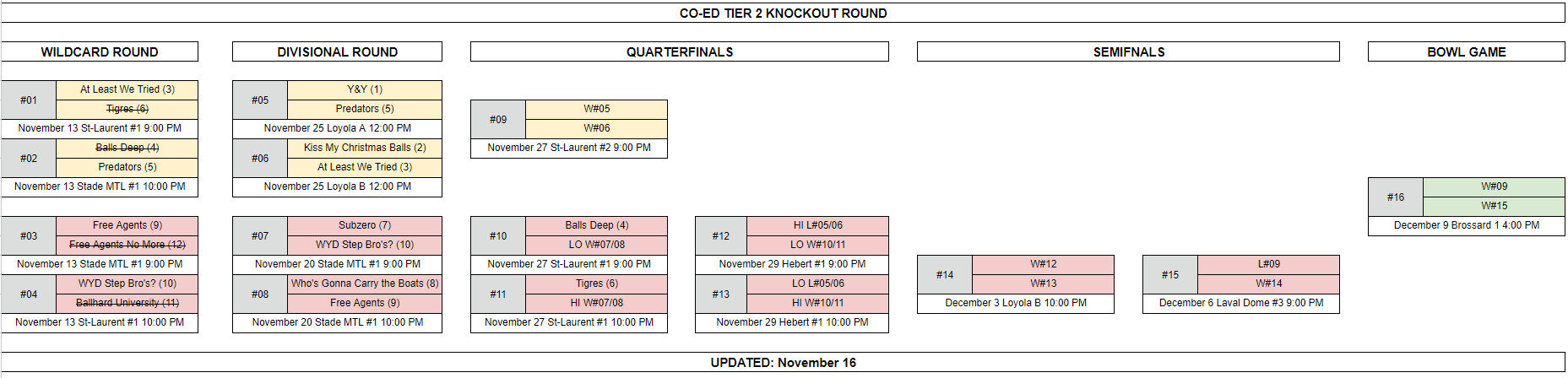Select December 9 Brossard 1 date cell
This screenshot has width=1568, height=378.
coord(1467,225)
